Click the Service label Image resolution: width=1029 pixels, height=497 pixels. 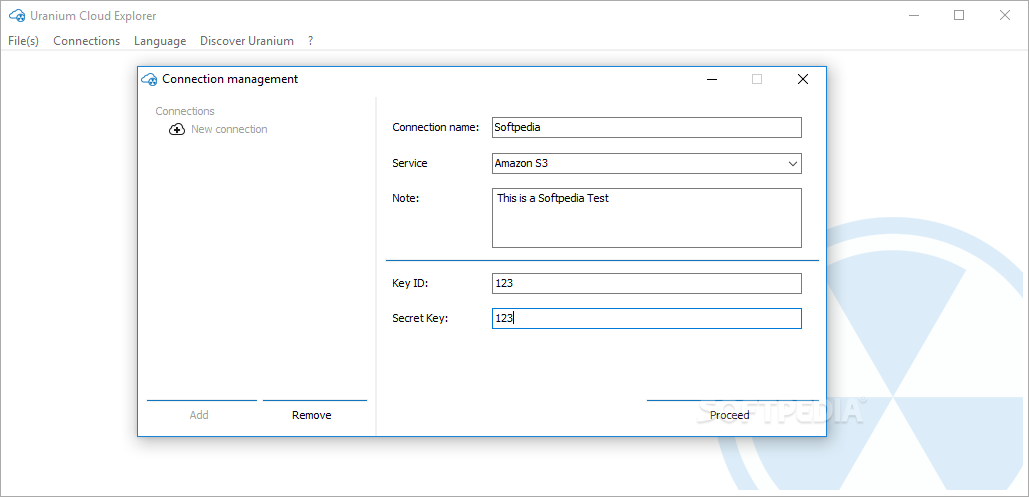click(410, 163)
